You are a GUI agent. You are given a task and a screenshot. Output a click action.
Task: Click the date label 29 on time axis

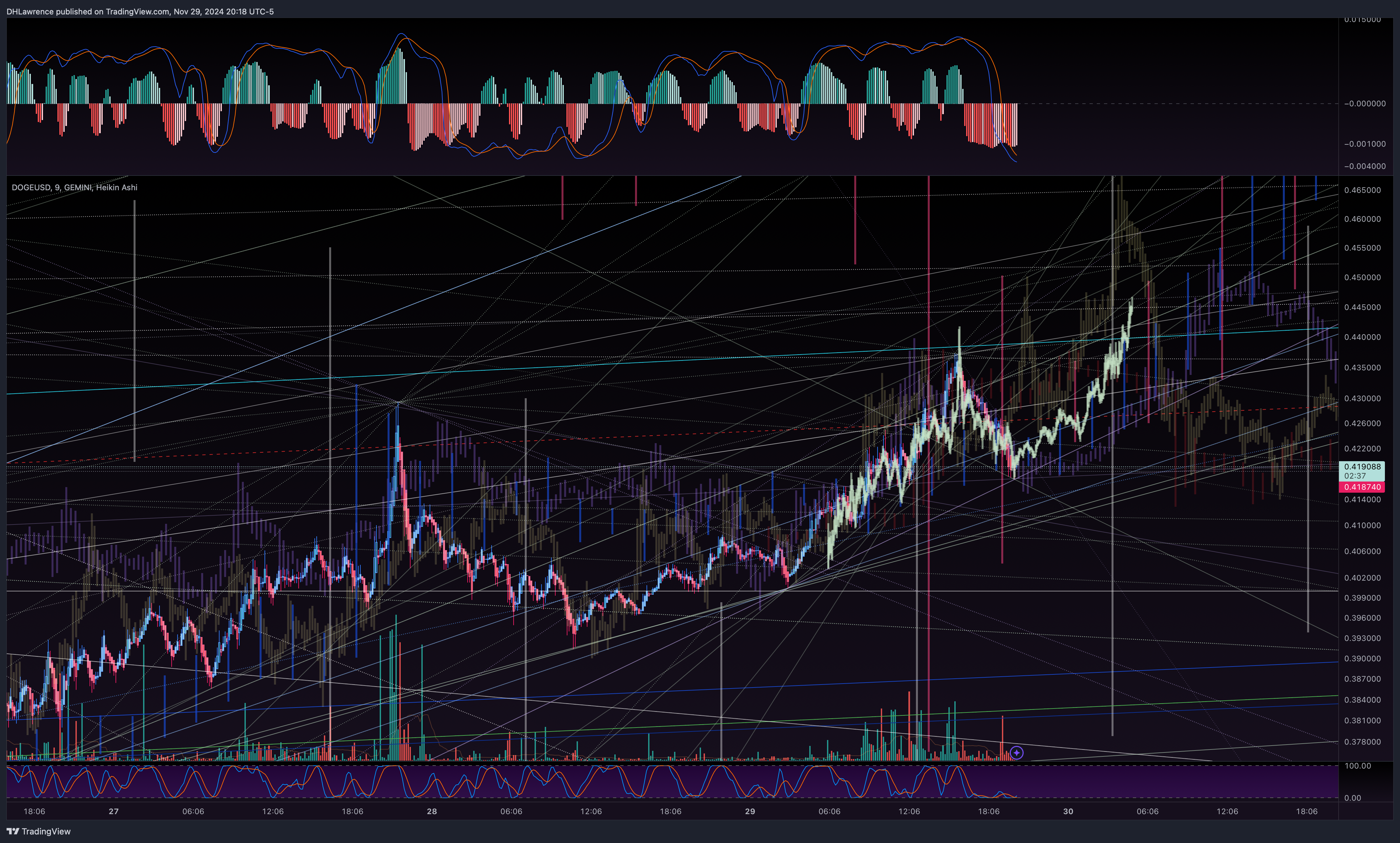750,811
